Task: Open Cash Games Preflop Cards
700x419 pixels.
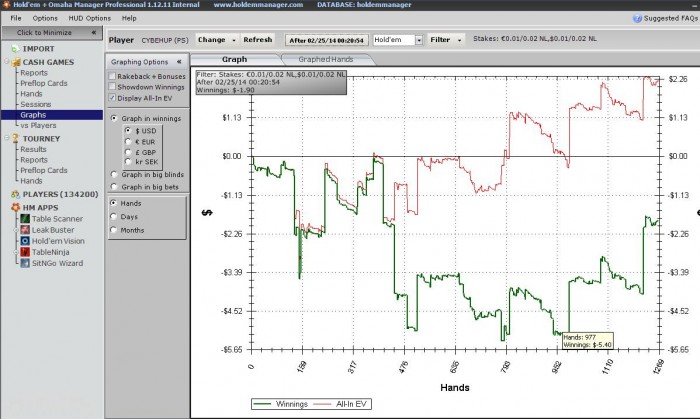Action: tap(44, 83)
